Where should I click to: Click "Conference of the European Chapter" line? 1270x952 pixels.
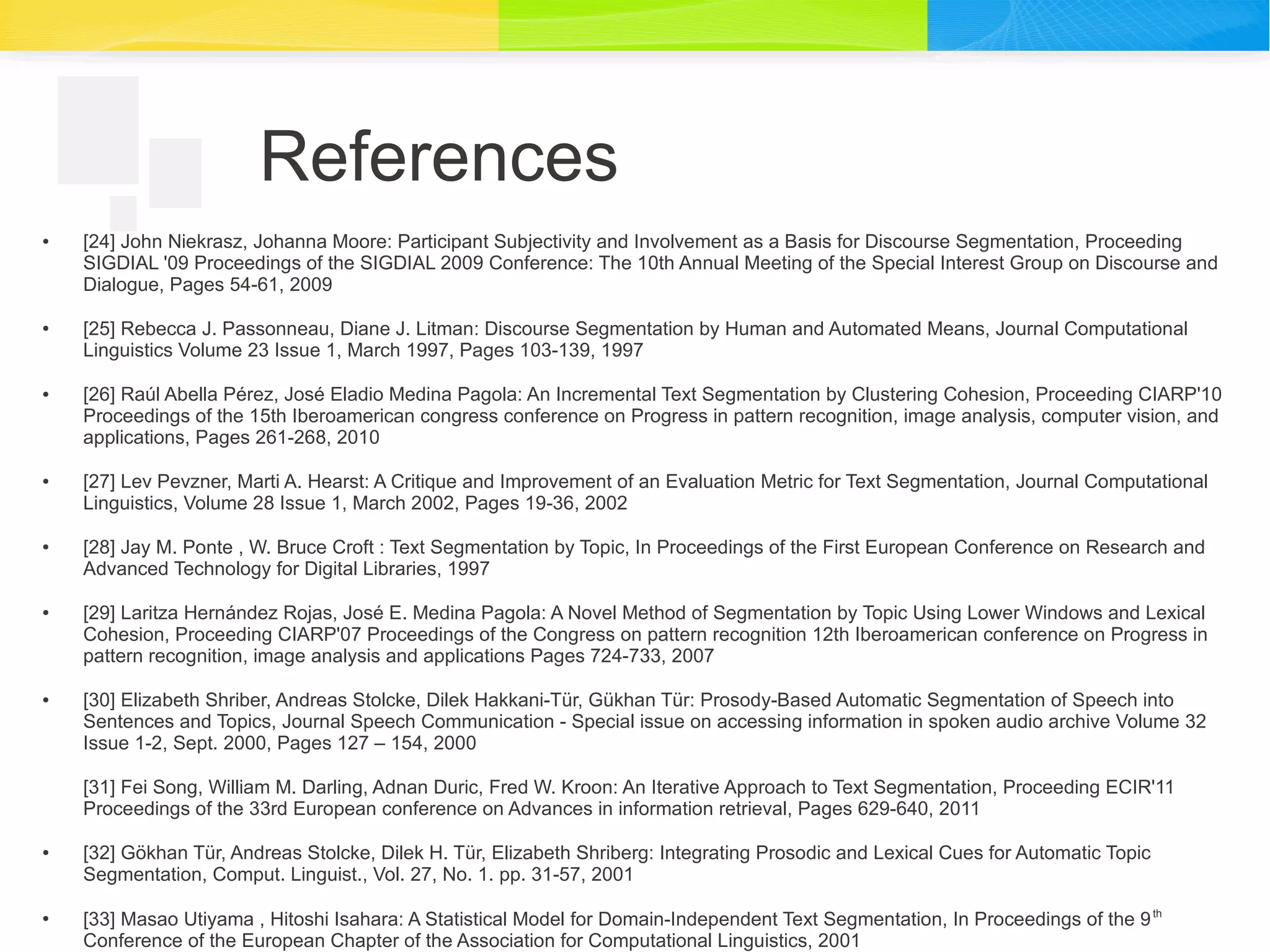pos(472,941)
